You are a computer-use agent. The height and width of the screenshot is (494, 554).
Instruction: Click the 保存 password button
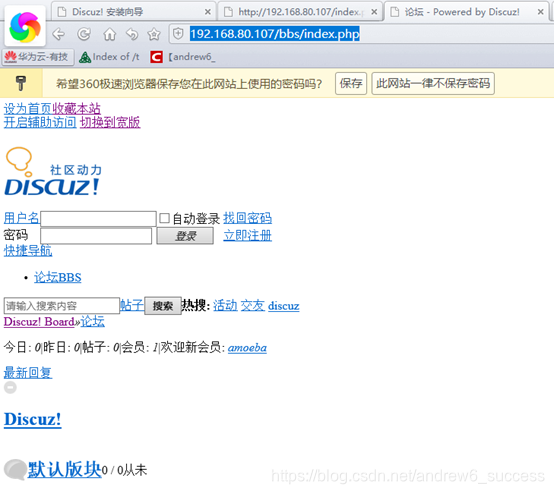coord(351,83)
